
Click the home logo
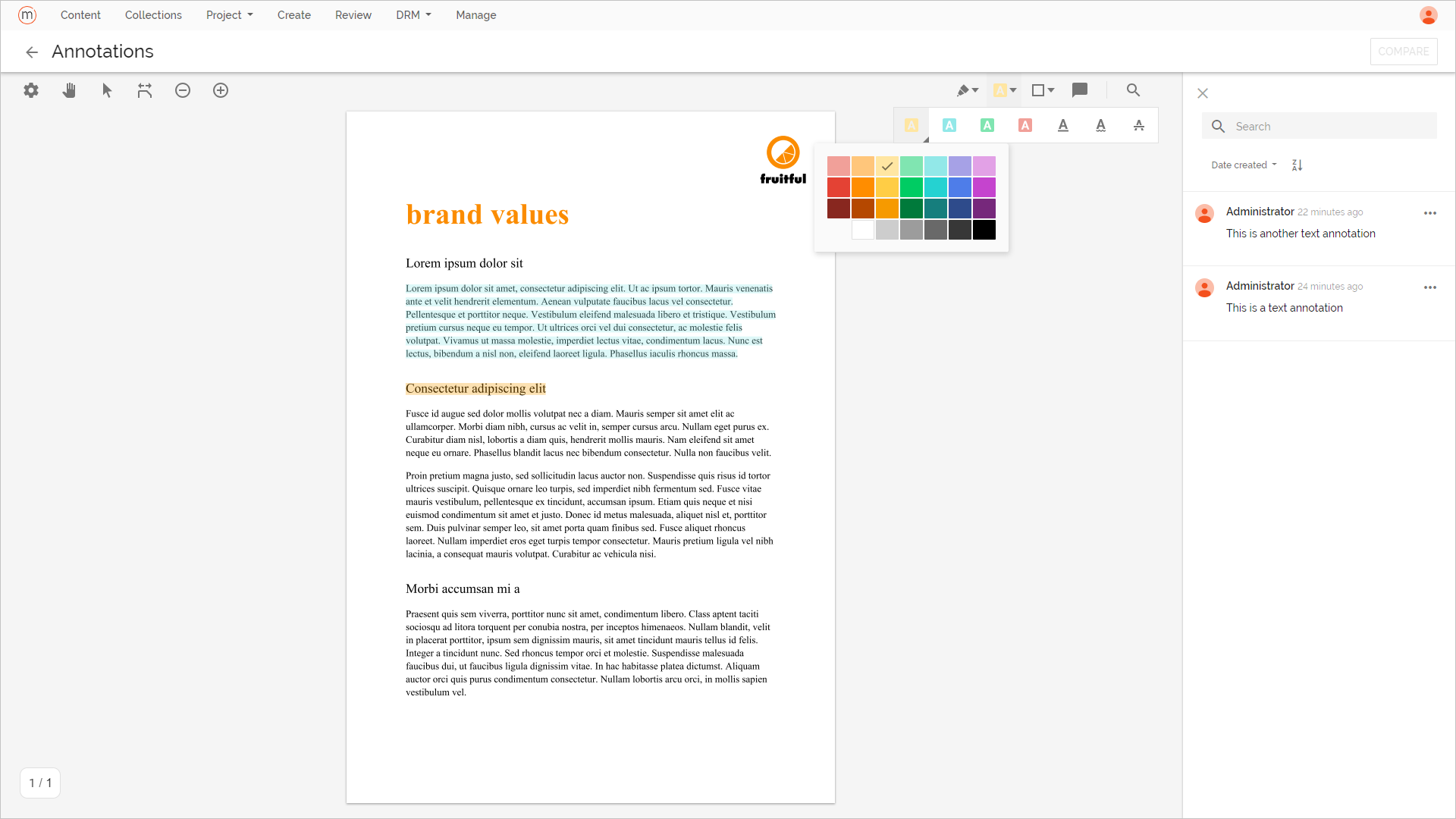(x=27, y=15)
